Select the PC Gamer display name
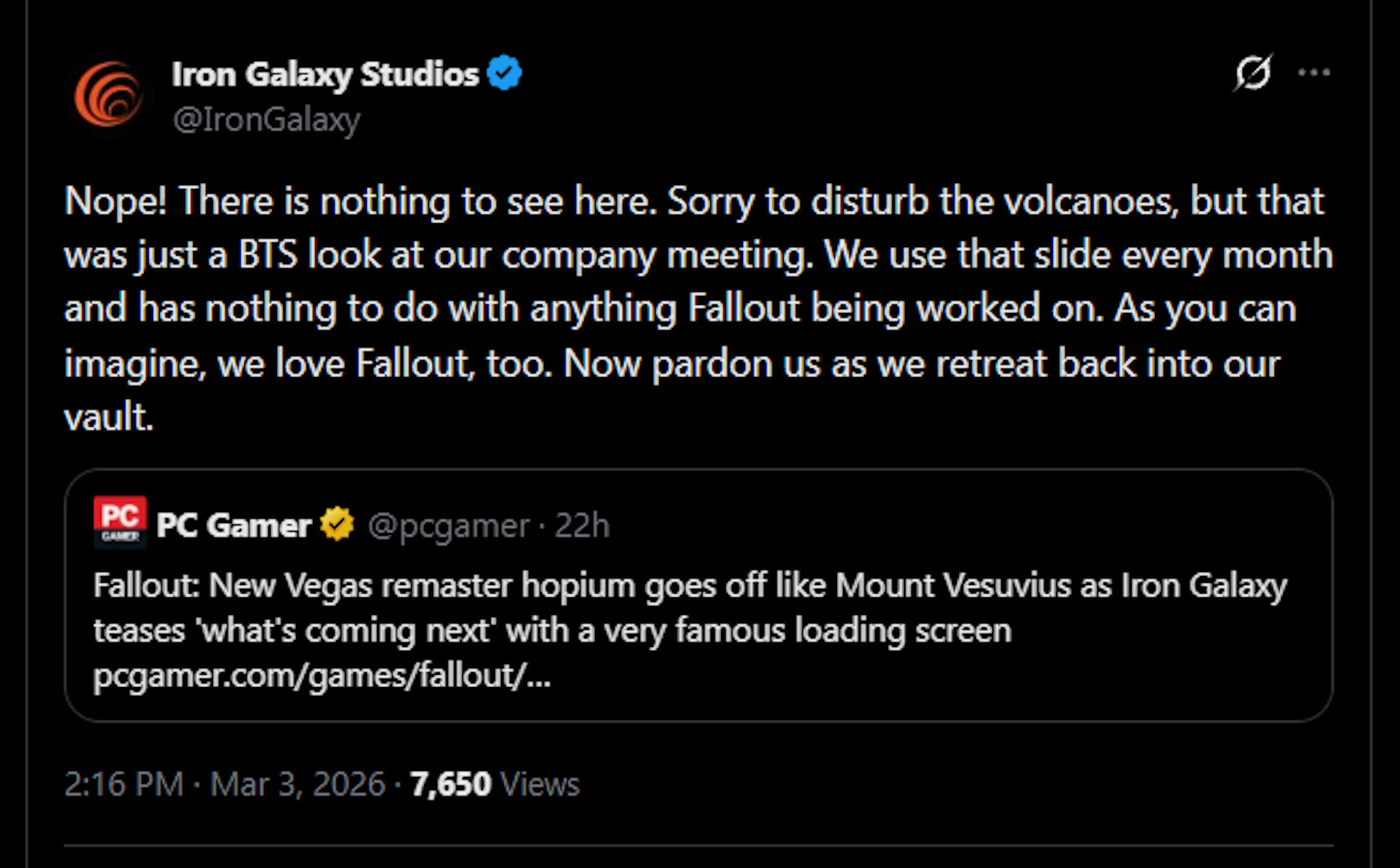1400x868 pixels. [233, 524]
